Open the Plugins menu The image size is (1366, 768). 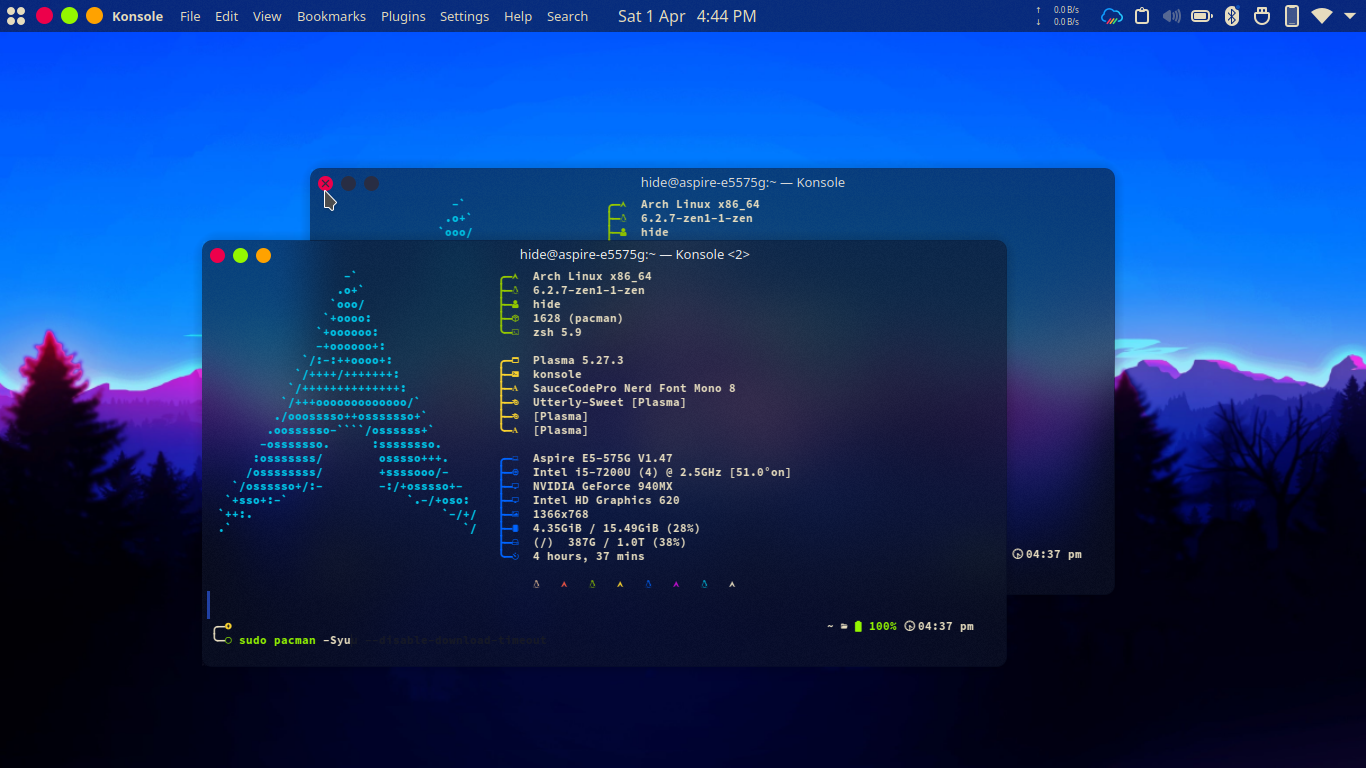pyautogui.click(x=403, y=16)
